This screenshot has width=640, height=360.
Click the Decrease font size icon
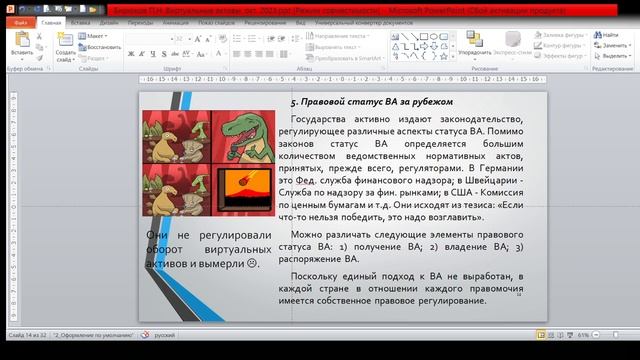[x=208, y=39]
